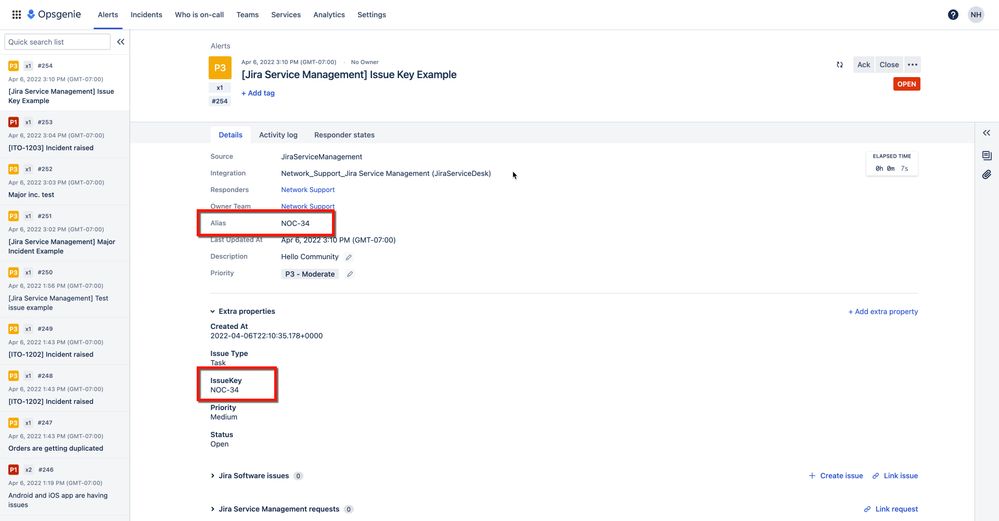Click the P1 badge for alert #246
Image resolution: width=999 pixels, height=521 pixels.
tap(13, 469)
